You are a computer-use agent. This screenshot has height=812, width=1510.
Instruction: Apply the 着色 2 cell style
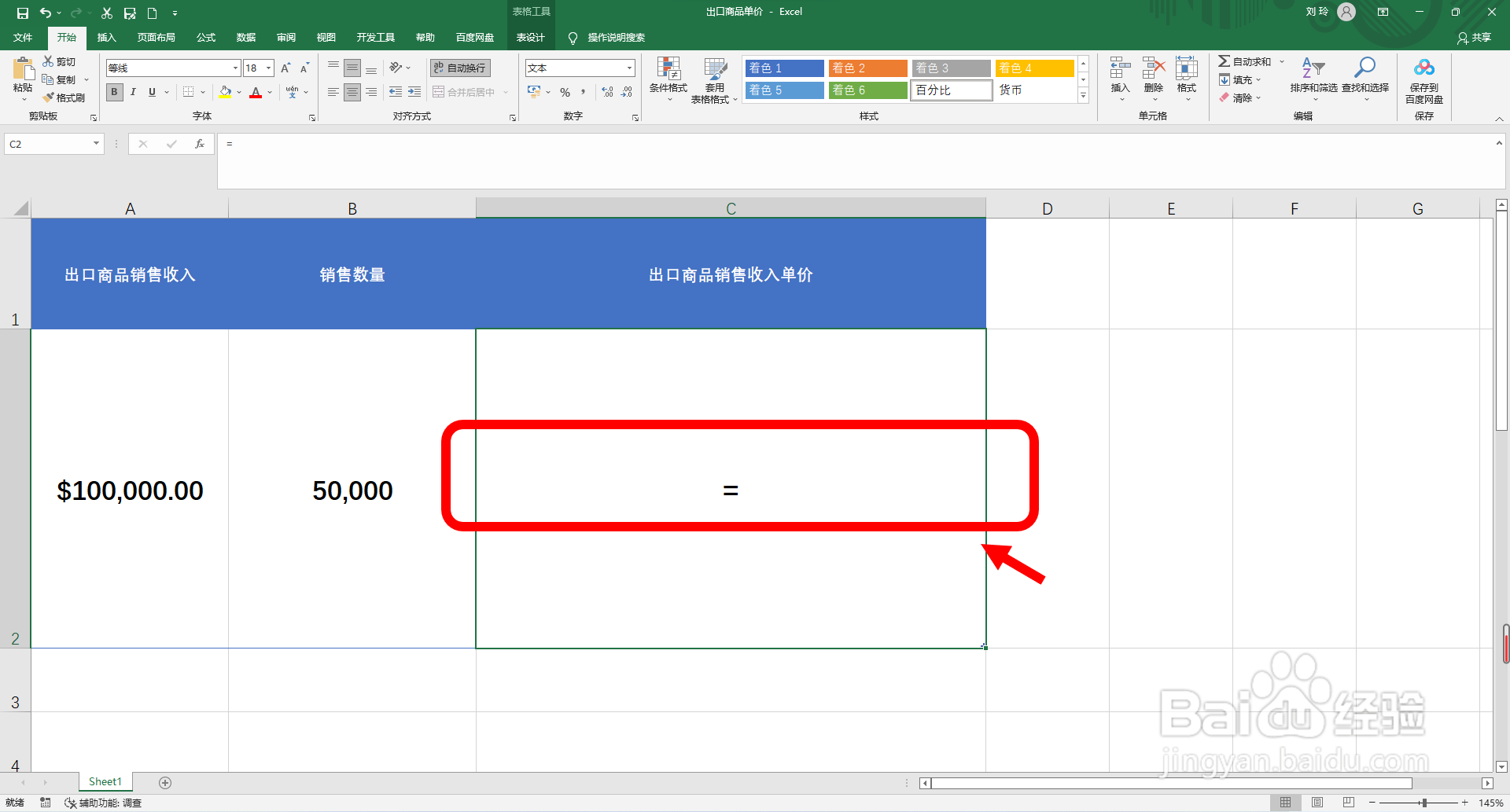coord(867,68)
